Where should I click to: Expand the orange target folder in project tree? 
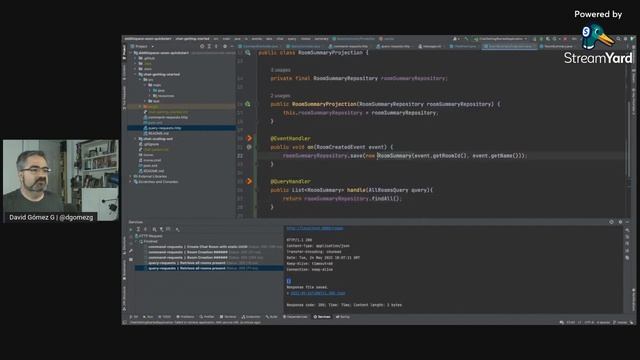pyautogui.click(x=140, y=107)
